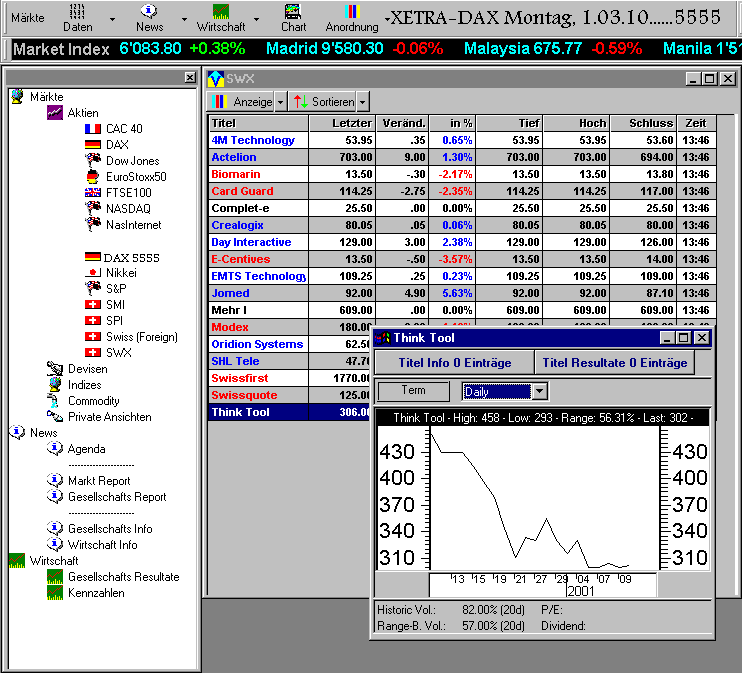Select the Jomed stock title

point(230,293)
